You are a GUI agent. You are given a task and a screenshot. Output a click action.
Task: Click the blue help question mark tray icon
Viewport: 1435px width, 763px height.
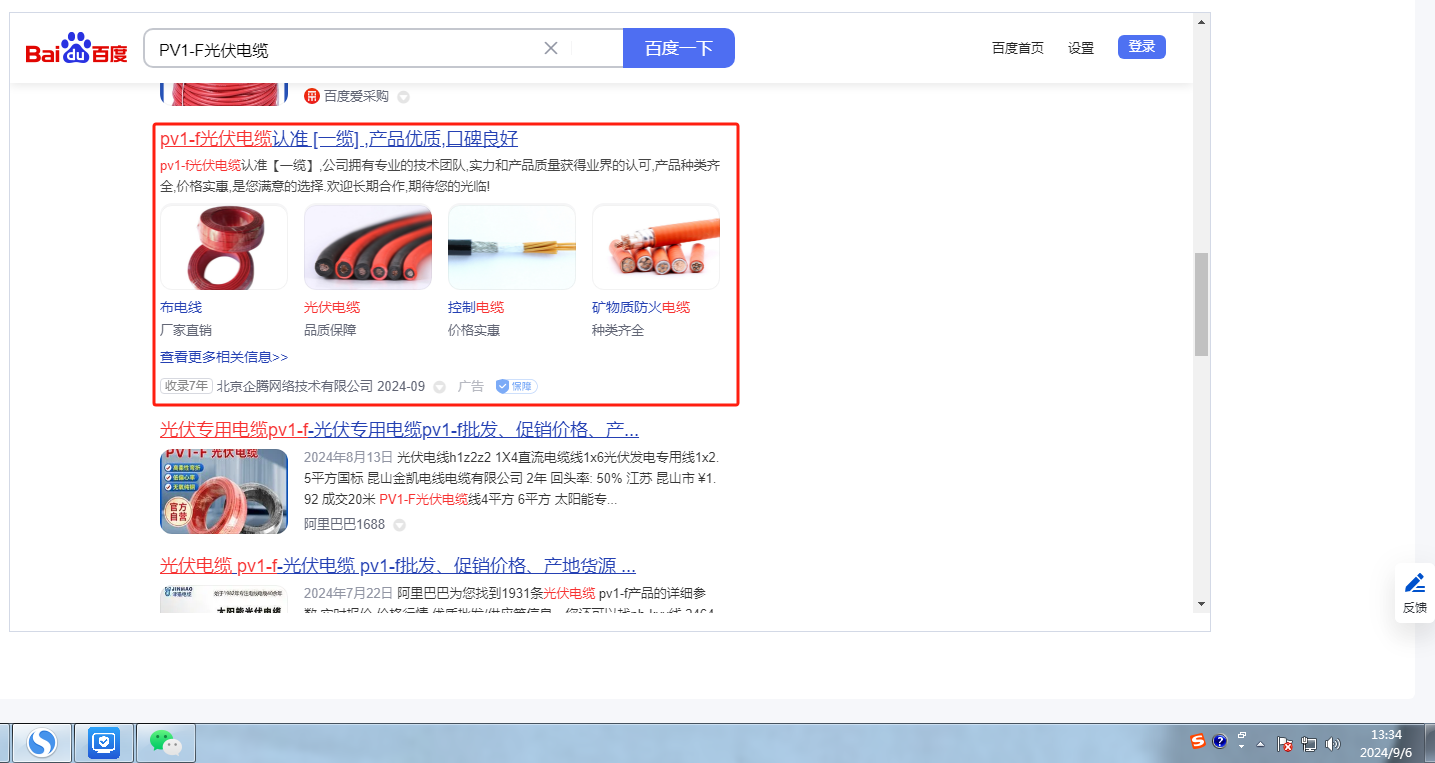point(1220,741)
